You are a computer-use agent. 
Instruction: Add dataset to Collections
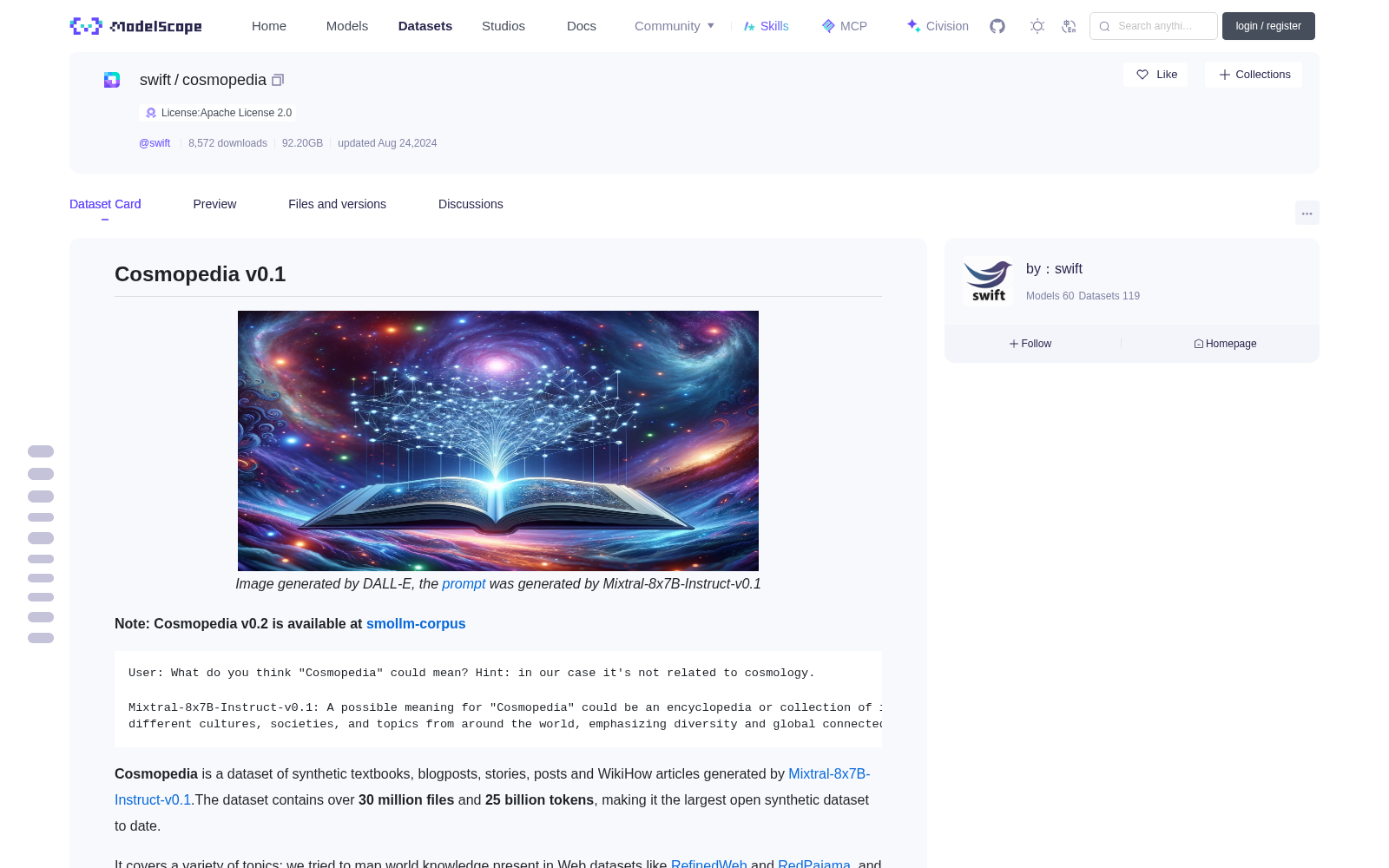point(1254,75)
